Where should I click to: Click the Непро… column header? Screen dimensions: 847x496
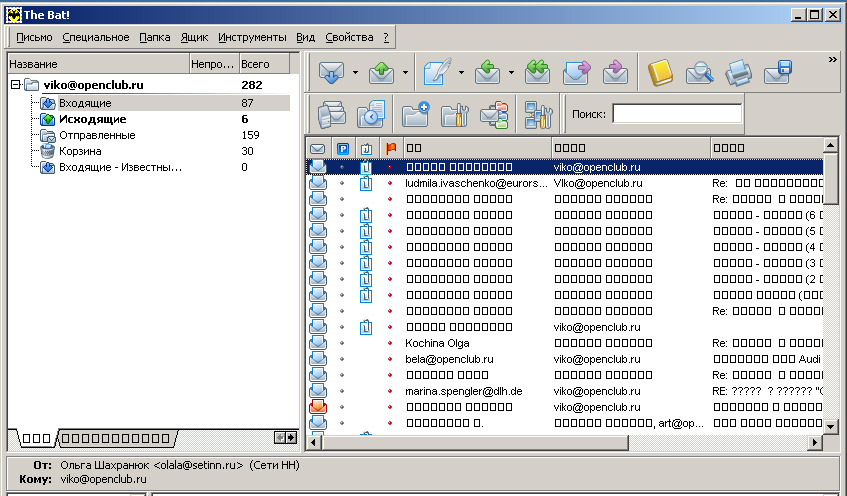click(214, 64)
